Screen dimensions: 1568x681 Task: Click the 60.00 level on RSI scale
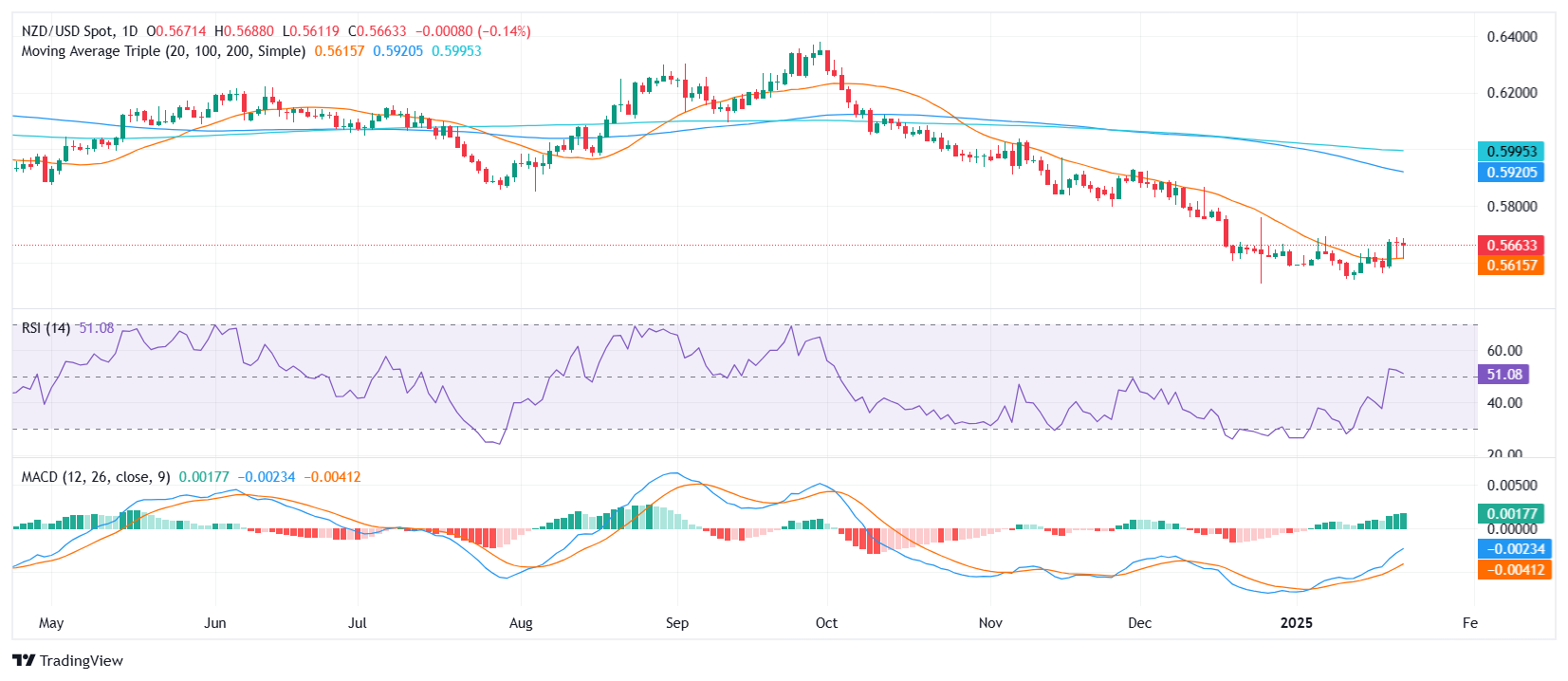tap(1503, 351)
